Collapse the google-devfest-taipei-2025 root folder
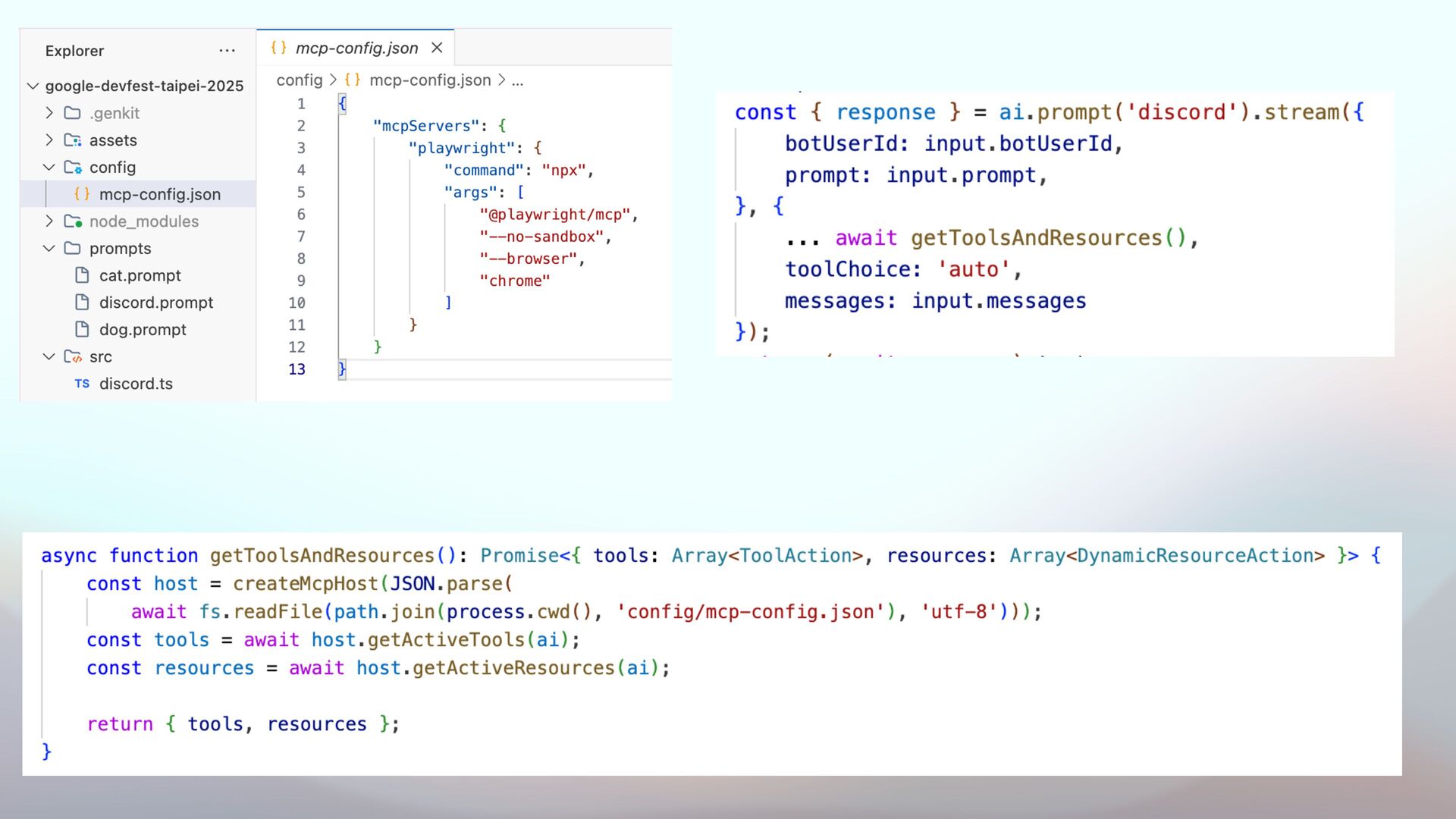 [x=33, y=86]
